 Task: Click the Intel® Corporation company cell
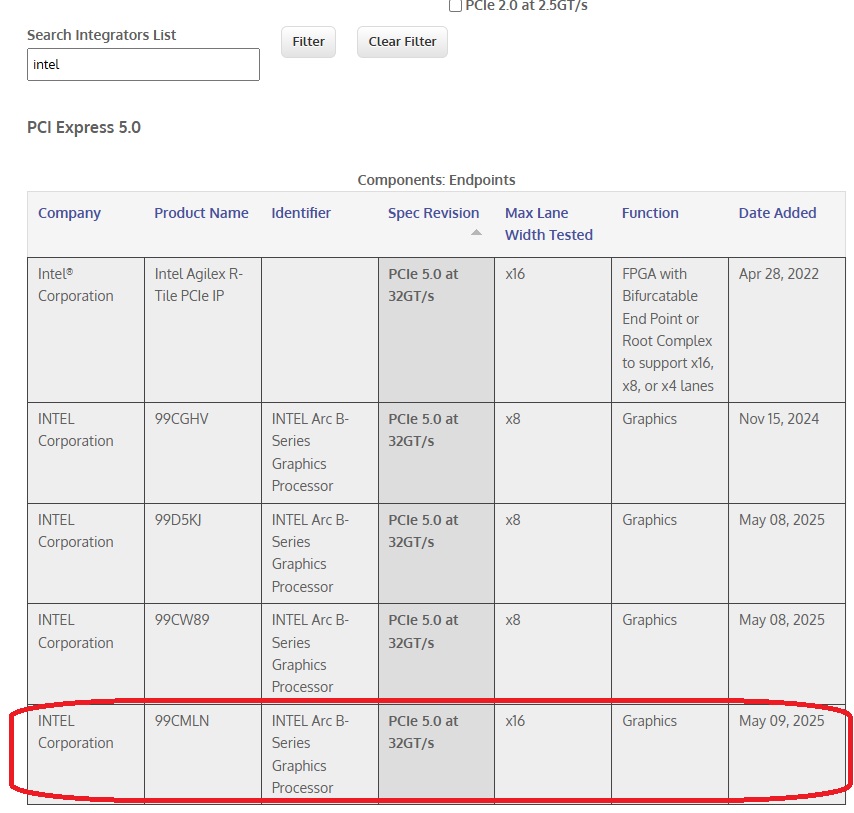[x=86, y=330]
